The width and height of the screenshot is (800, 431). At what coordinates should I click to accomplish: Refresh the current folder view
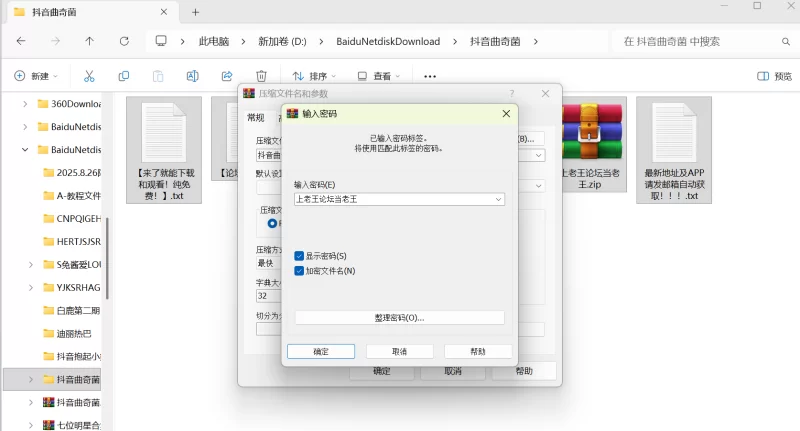pos(124,41)
